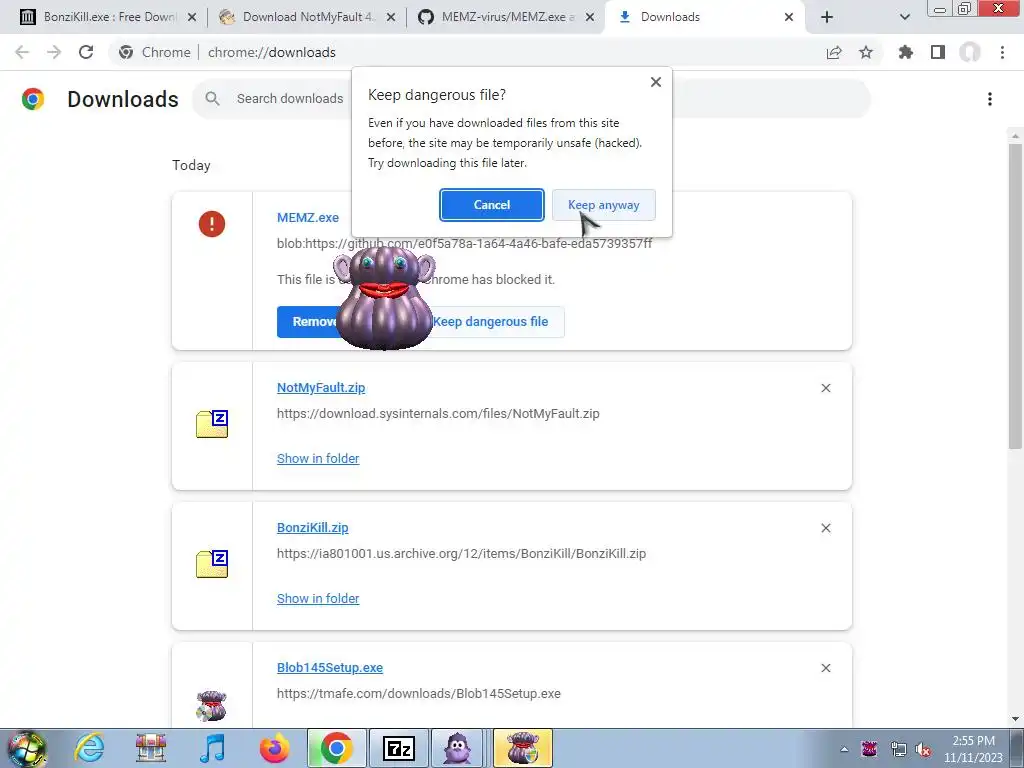Remove BonziKill.zip from the downloads list
Screen dimensions: 1024x768
825,528
